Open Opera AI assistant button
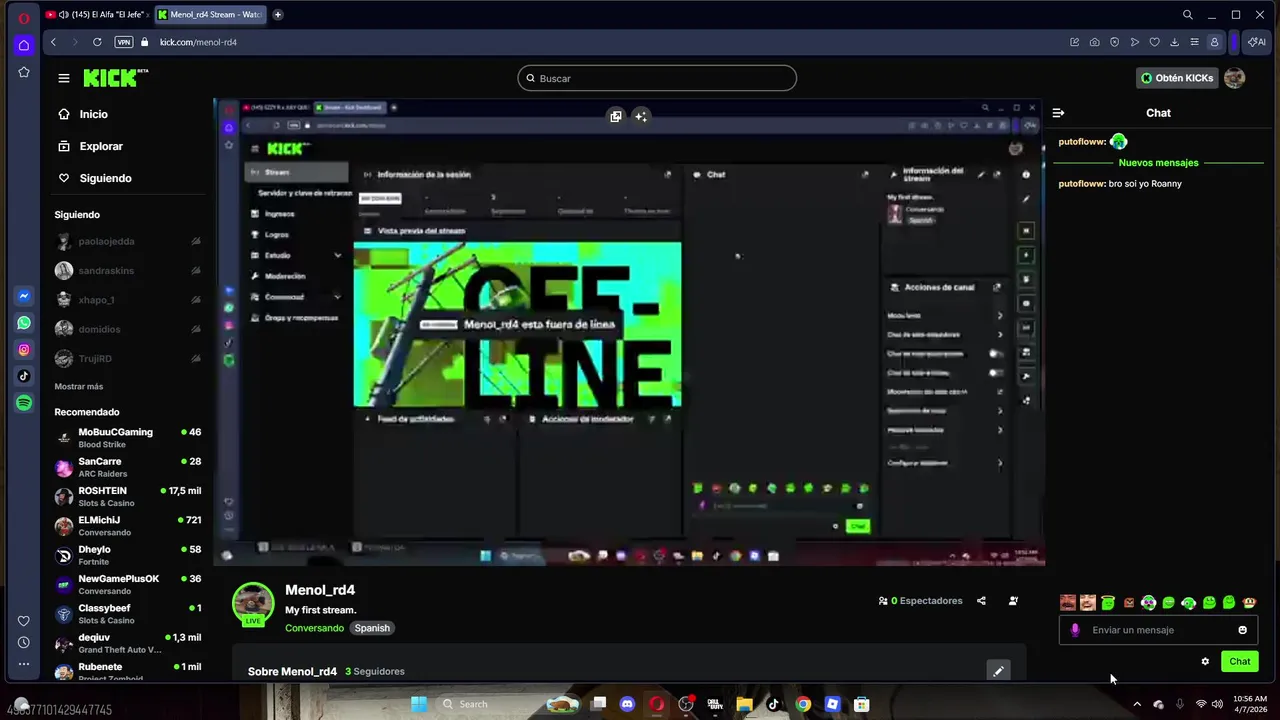 1257,42
